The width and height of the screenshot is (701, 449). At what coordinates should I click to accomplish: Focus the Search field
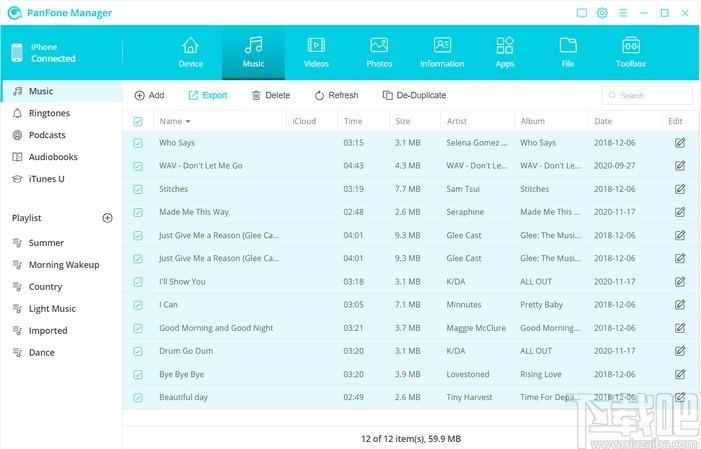click(647, 95)
